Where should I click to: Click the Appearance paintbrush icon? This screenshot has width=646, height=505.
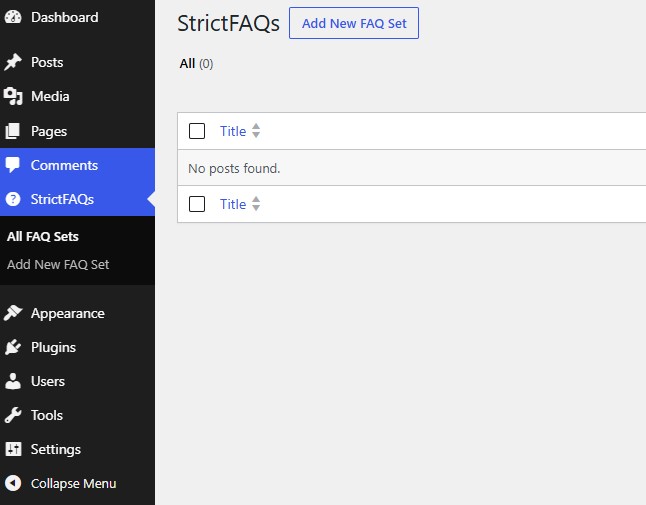pos(13,313)
